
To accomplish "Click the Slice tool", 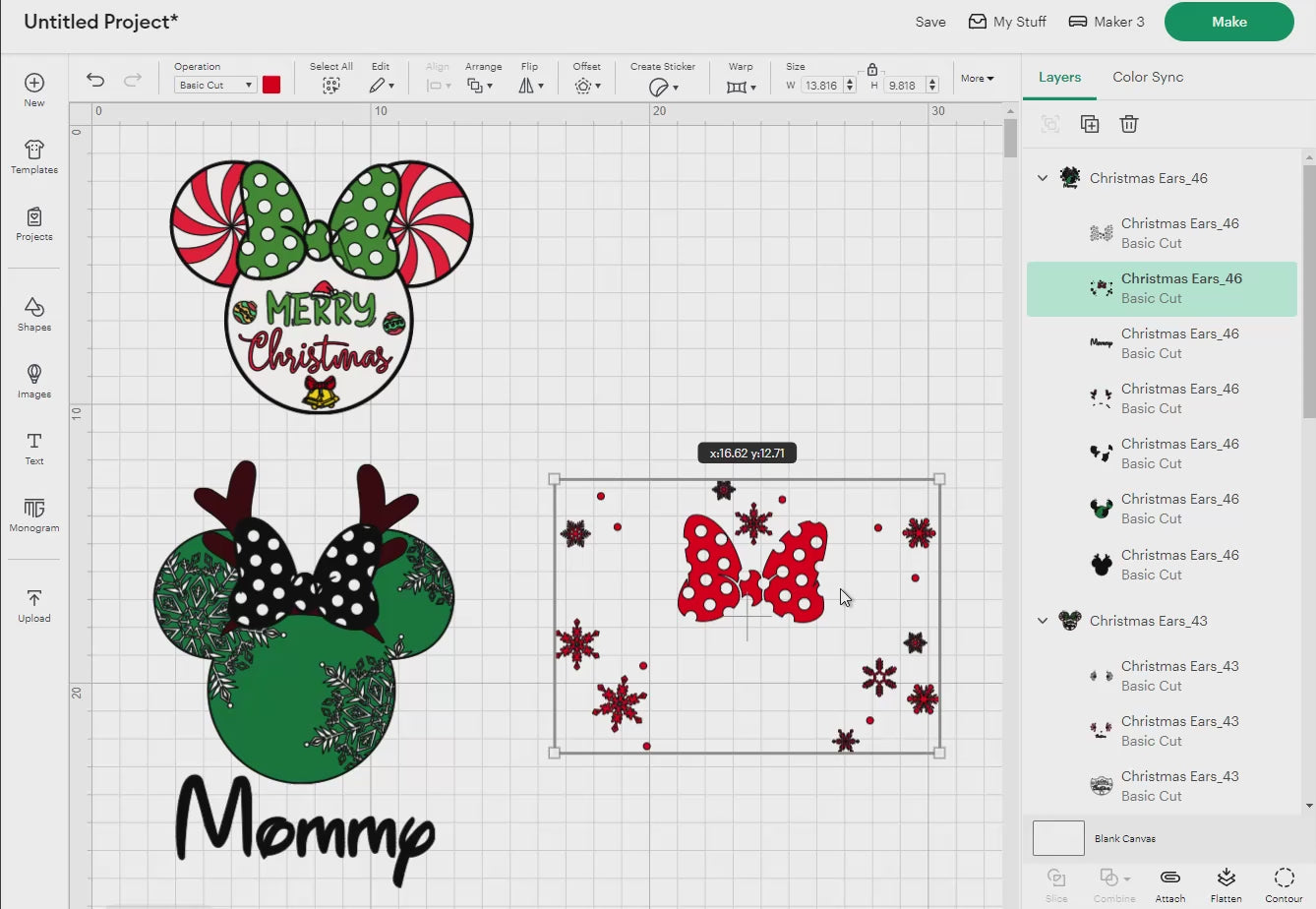I will [x=1056, y=883].
